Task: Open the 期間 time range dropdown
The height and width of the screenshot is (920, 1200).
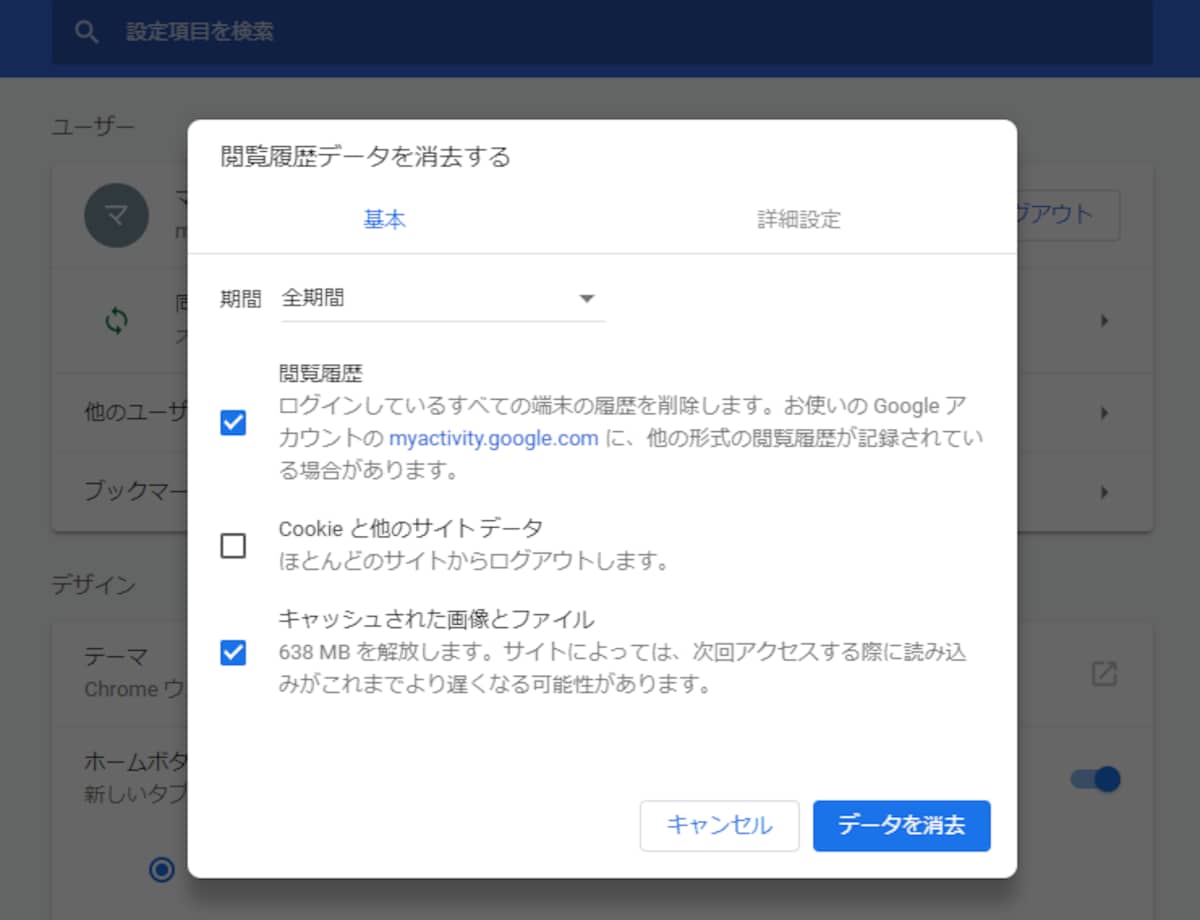Action: point(443,298)
